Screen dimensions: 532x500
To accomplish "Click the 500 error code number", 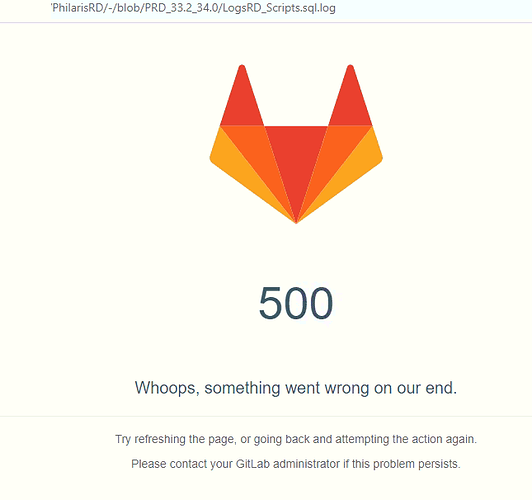I will tap(296, 303).
